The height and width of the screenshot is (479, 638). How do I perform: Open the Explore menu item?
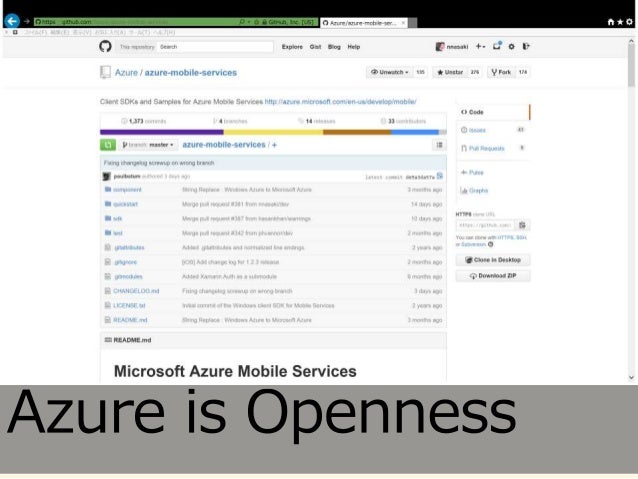[292, 47]
